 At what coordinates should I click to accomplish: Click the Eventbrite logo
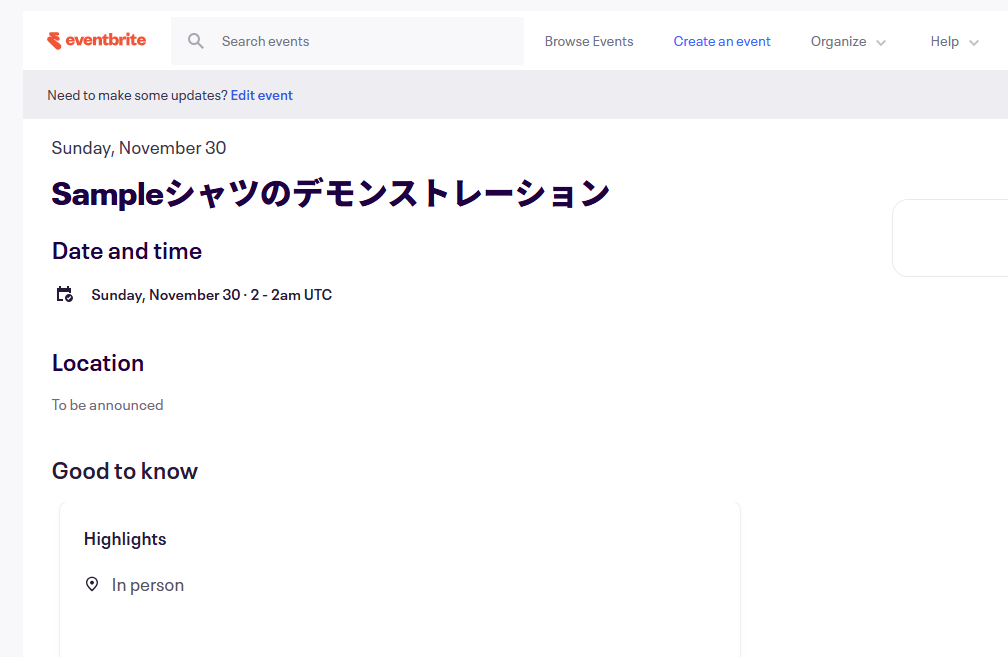tap(96, 40)
